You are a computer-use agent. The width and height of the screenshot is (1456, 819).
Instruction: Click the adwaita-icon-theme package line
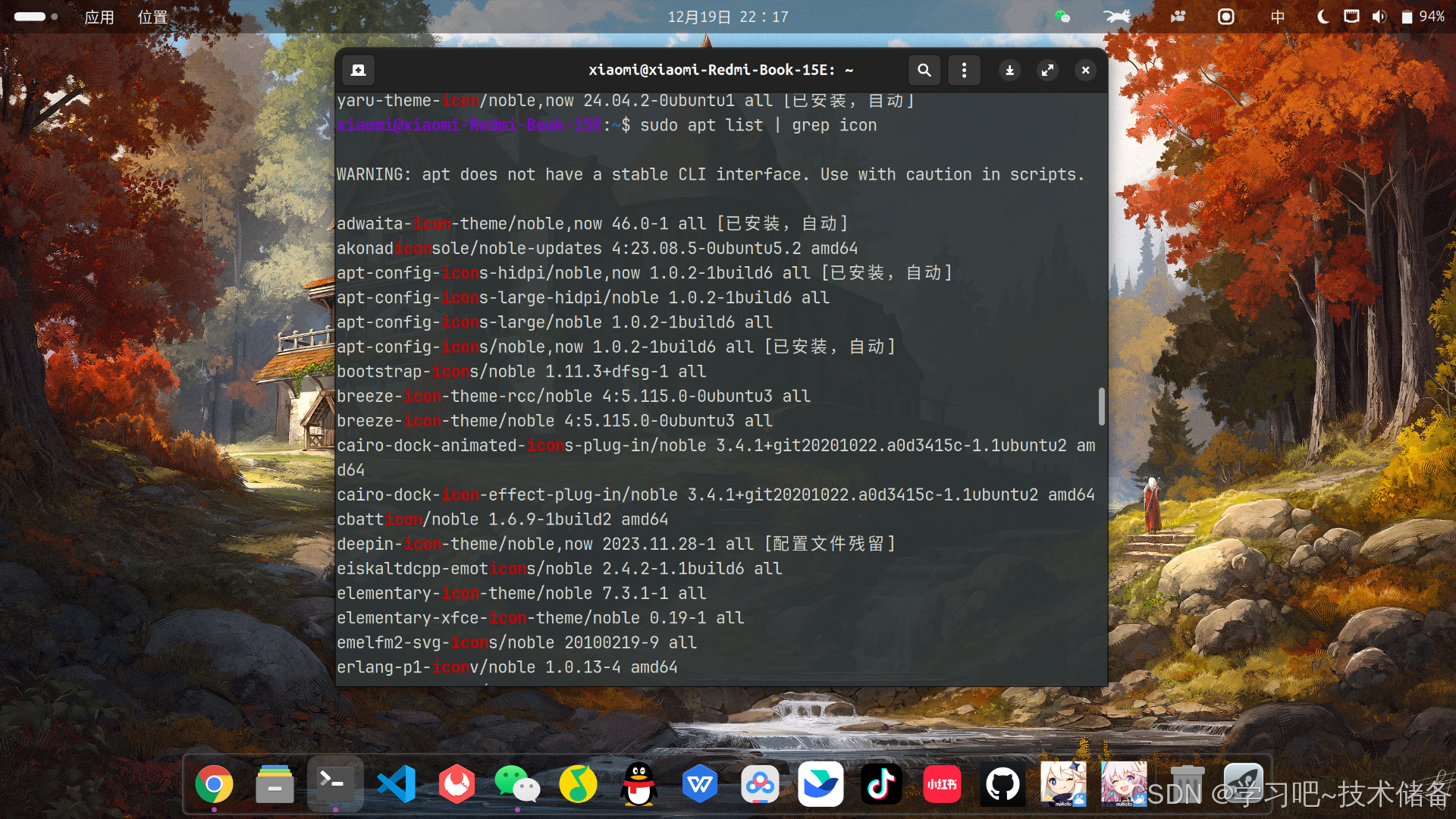(x=592, y=224)
